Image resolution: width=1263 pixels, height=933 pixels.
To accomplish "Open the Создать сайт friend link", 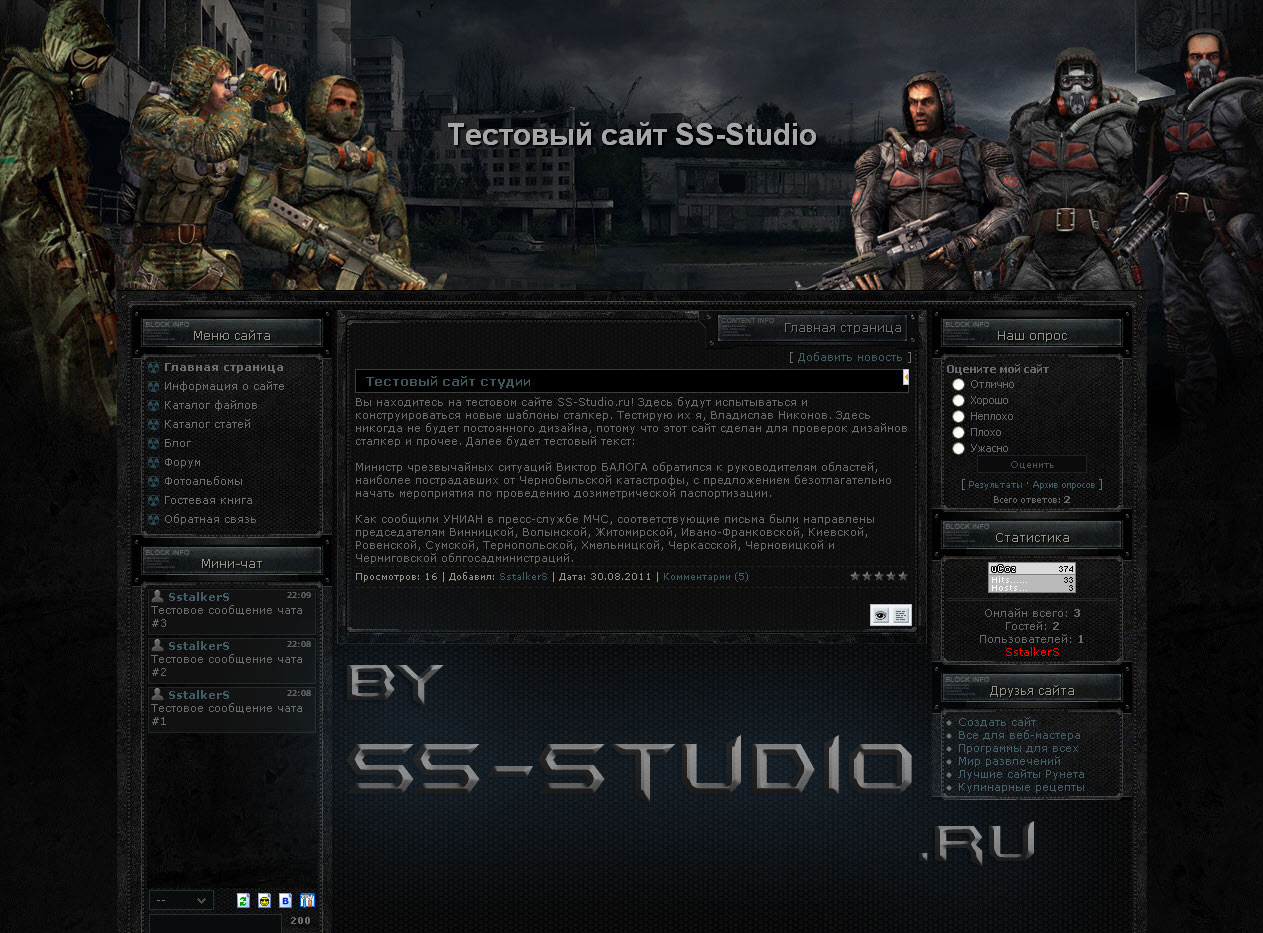I will pyautogui.click(x=997, y=722).
